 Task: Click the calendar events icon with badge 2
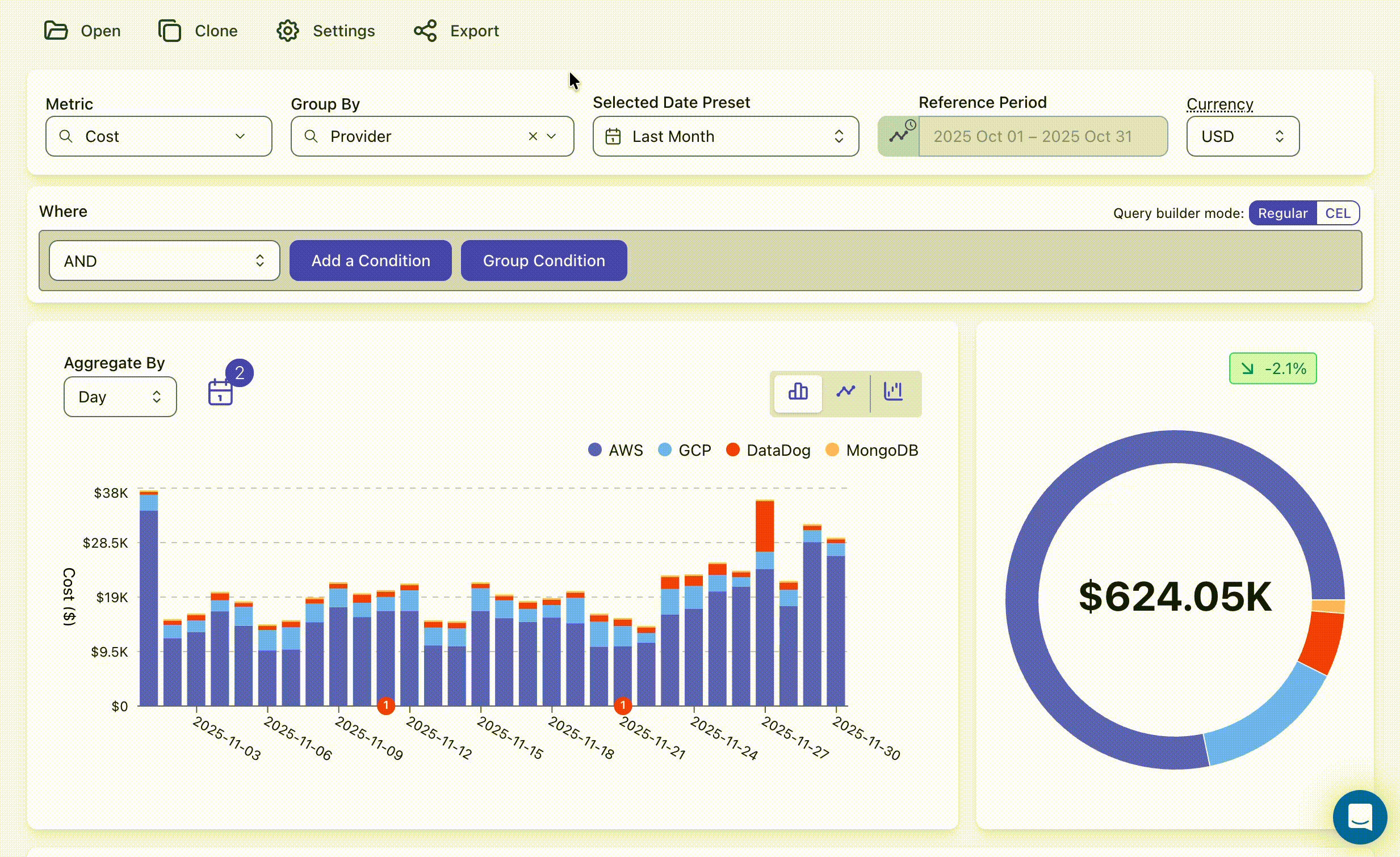pos(220,392)
